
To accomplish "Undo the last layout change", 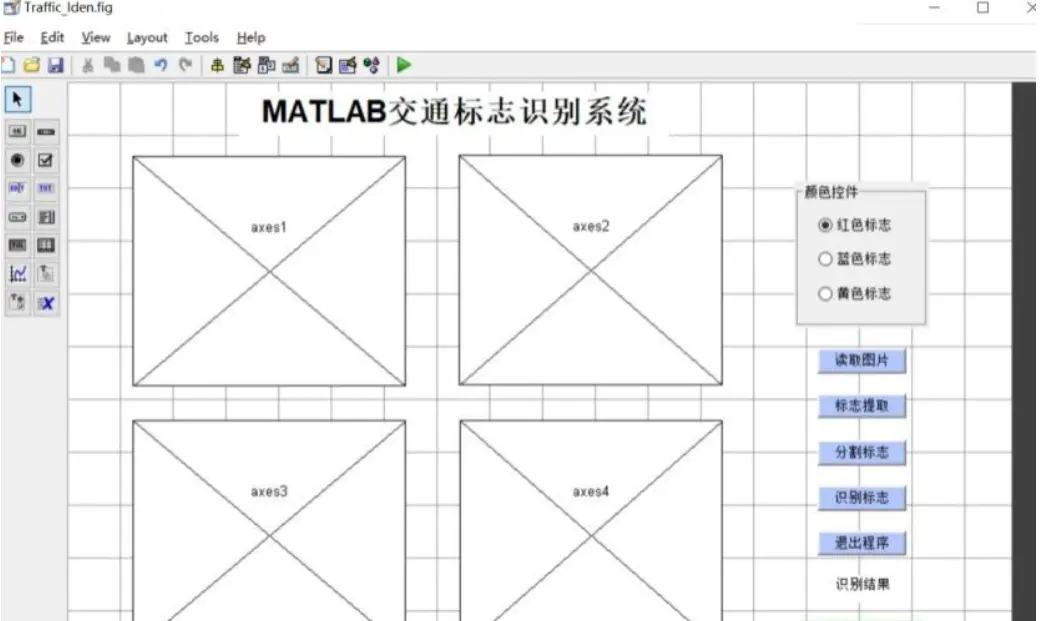I will [x=161, y=65].
